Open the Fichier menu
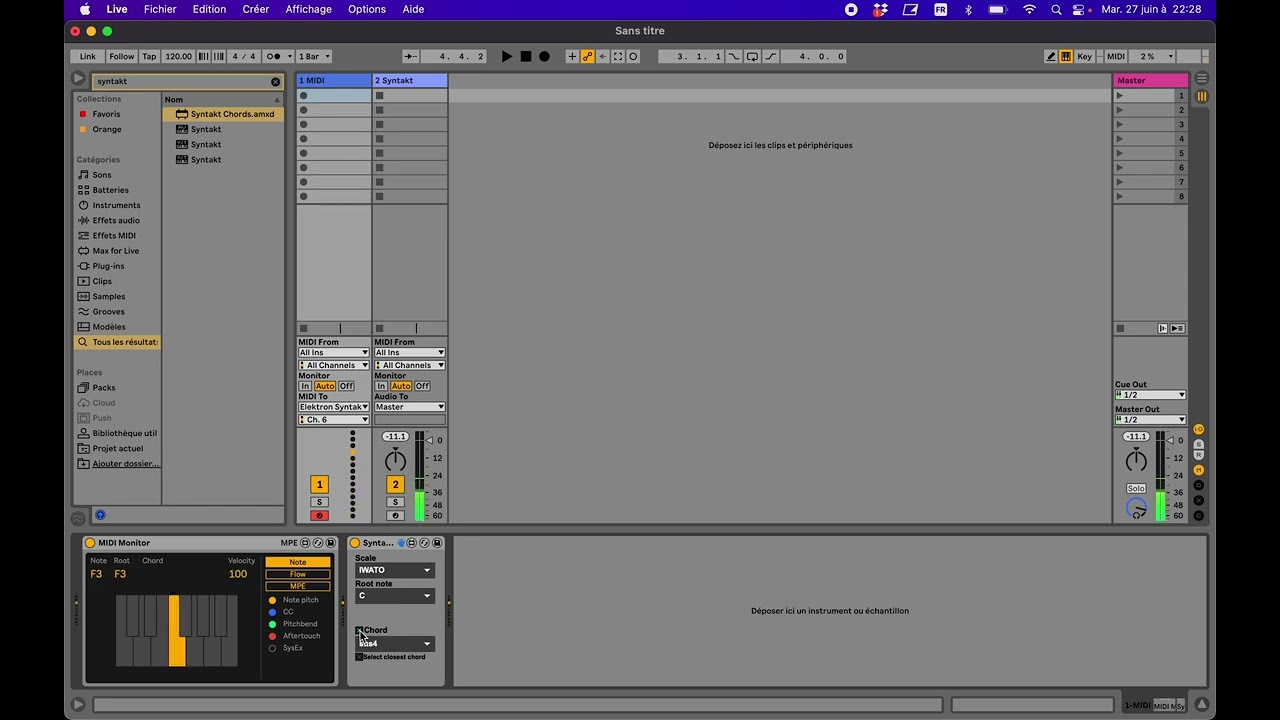This screenshot has width=1280, height=720. pyautogui.click(x=160, y=9)
